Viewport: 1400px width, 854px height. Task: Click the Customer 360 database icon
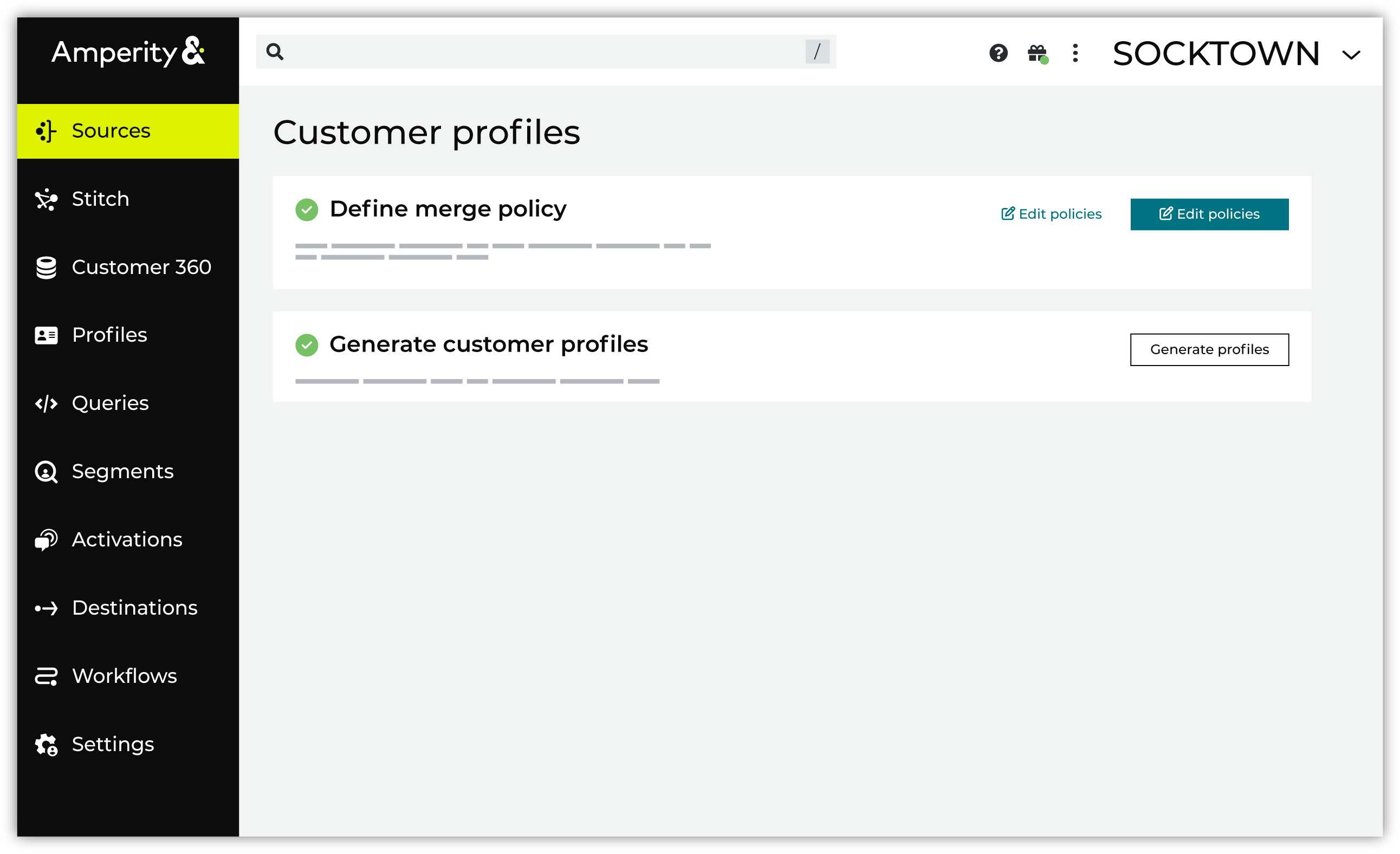pos(46,267)
